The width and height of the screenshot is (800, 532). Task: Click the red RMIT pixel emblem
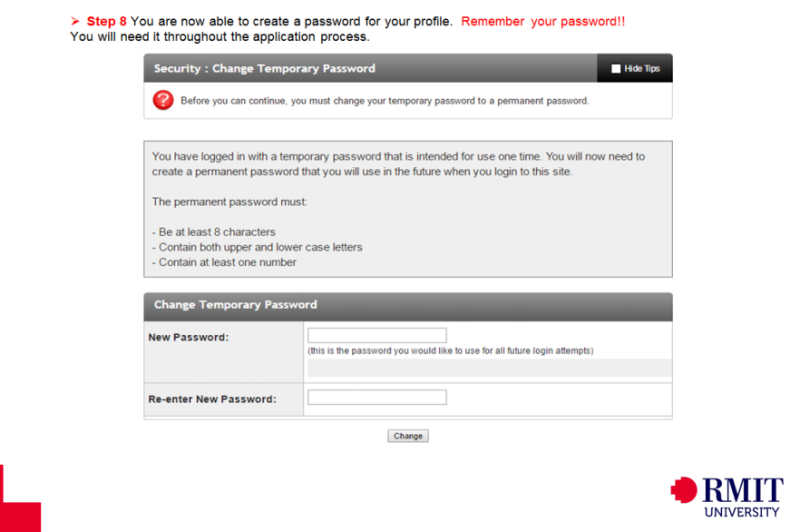click(x=685, y=489)
